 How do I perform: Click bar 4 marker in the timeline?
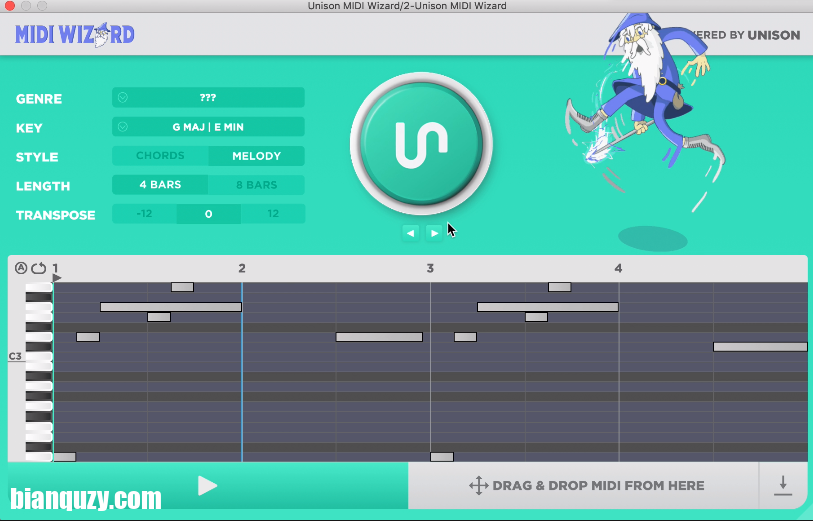(618, 268)
